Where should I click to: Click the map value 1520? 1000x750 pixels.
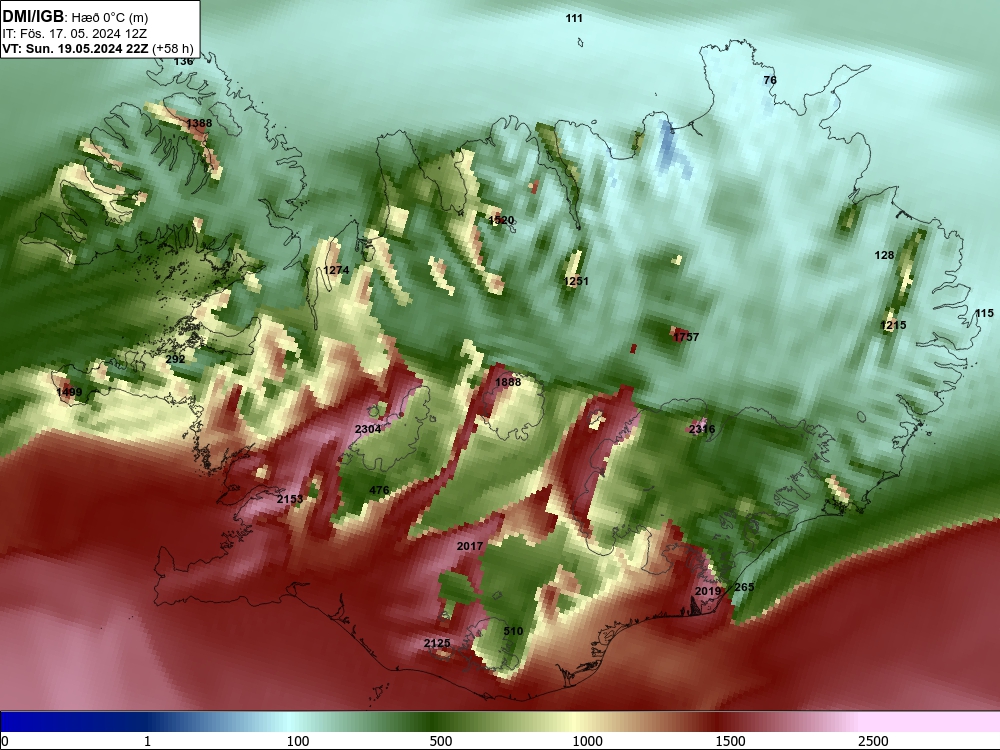point(501,220)
